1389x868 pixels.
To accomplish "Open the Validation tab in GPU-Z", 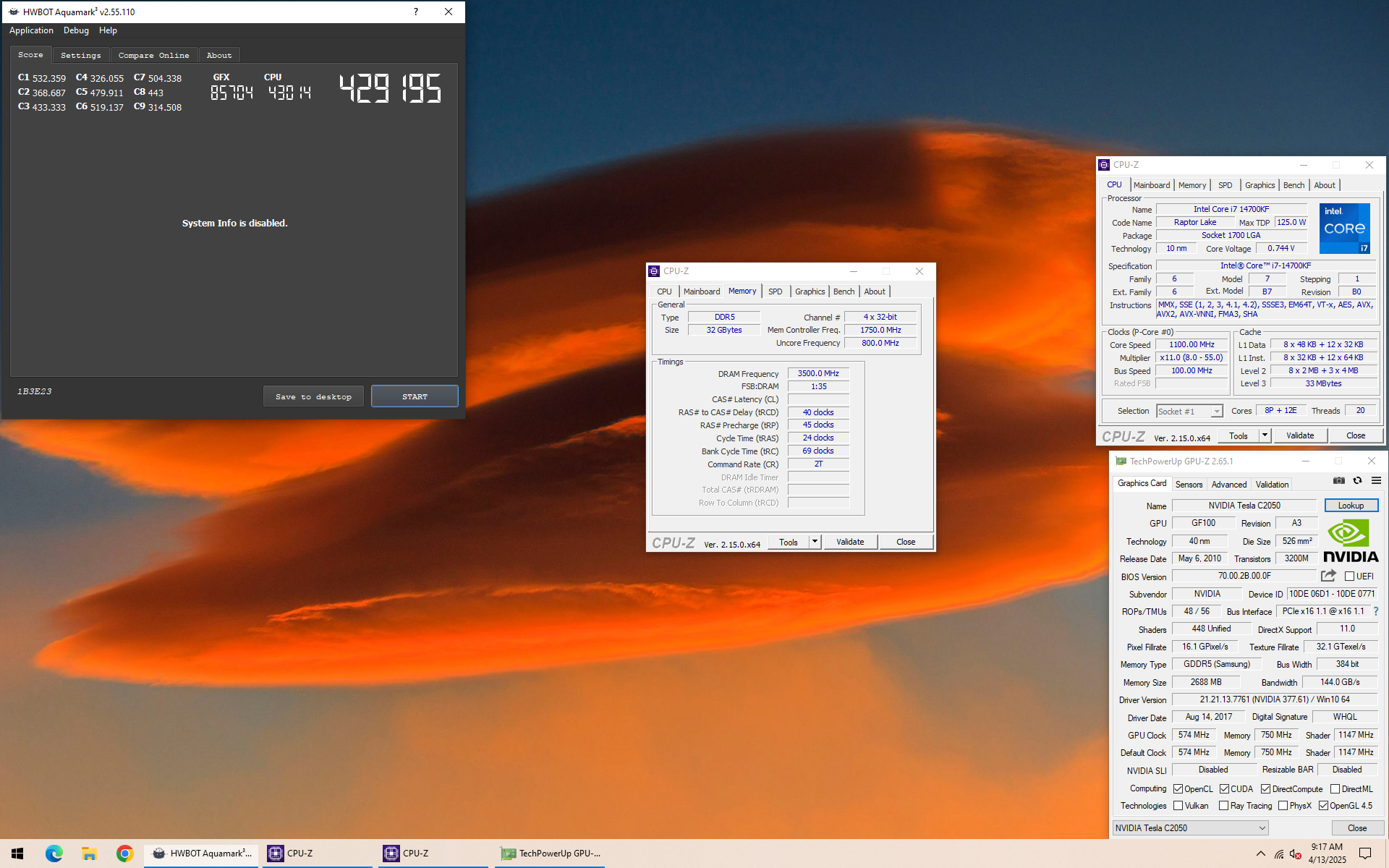I will 1272,485.
